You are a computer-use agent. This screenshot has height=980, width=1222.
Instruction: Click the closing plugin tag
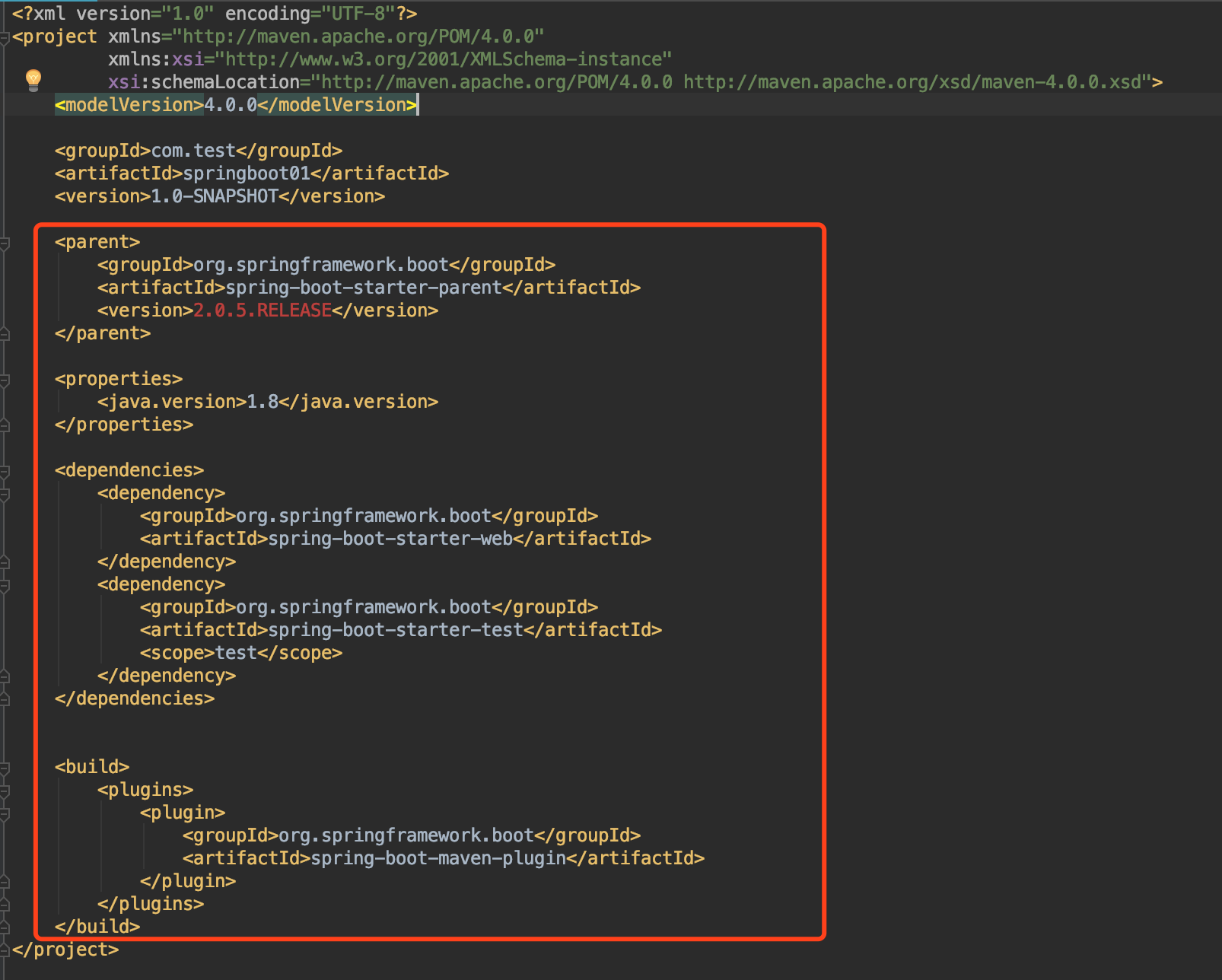(188, 881)
